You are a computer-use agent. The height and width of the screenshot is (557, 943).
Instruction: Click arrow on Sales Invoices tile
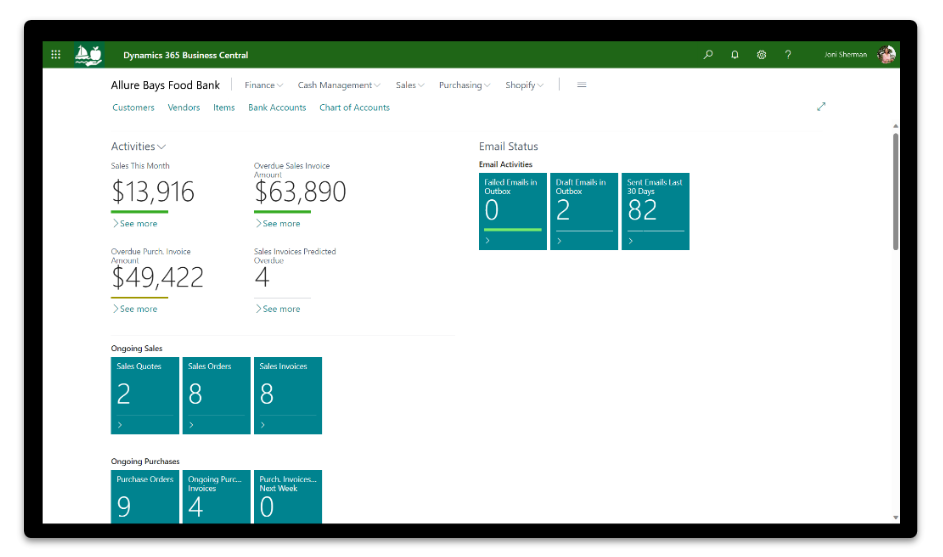tap(263, 425)
